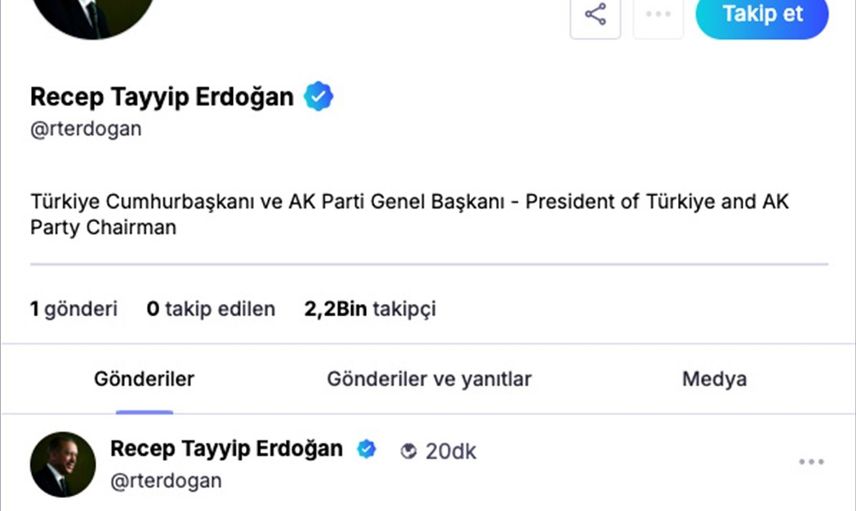Click the @rterdogan handle on the post

(x=166, y=481)
